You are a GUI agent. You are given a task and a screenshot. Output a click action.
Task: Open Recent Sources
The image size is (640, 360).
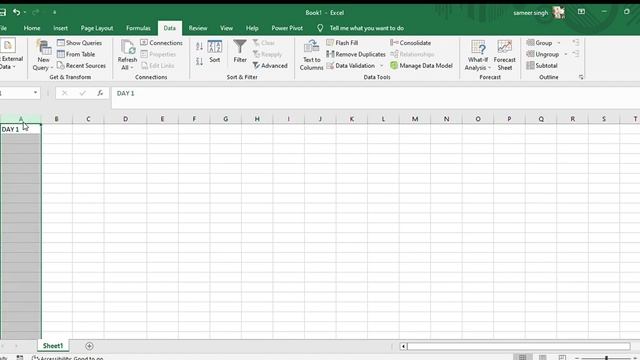[x=82, y=65]
